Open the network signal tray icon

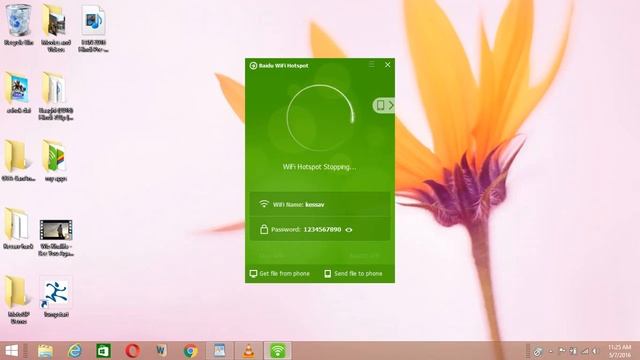(585, 351)
